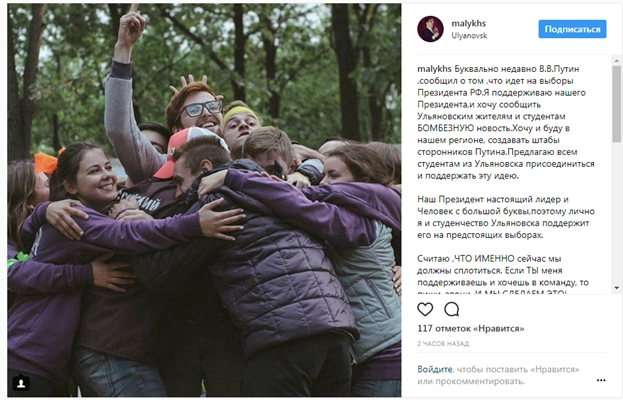Open the «2 часов назад» timestamp
Image resolution: width=623 pixels, height=400 pixels.
443,344
